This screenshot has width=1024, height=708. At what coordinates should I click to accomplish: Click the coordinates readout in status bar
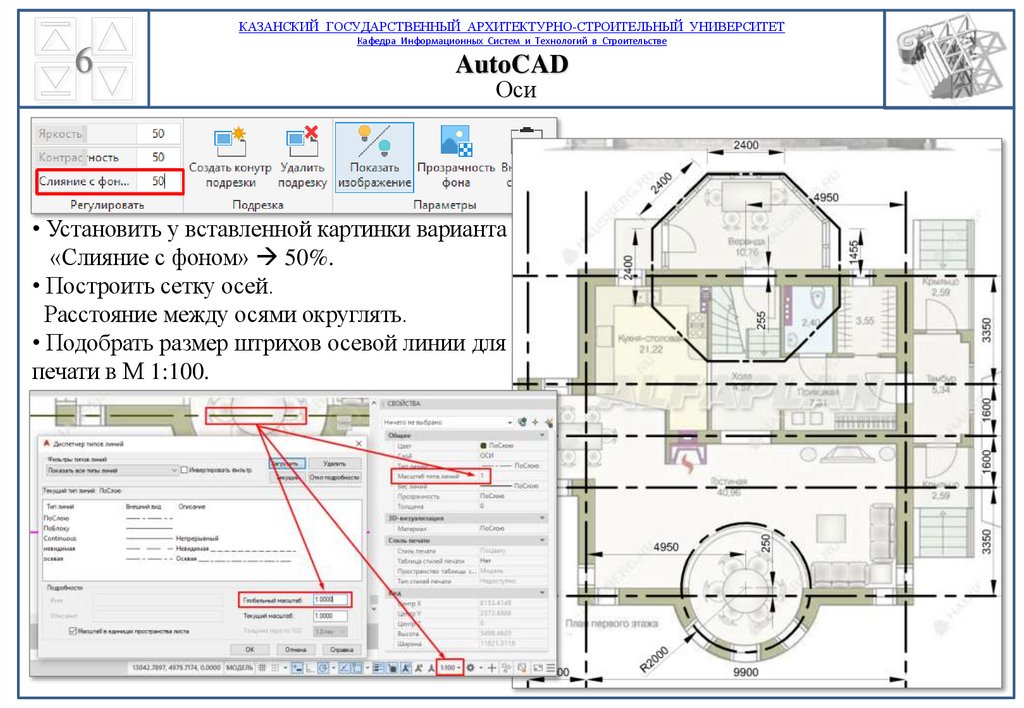(x=176, y=668)
